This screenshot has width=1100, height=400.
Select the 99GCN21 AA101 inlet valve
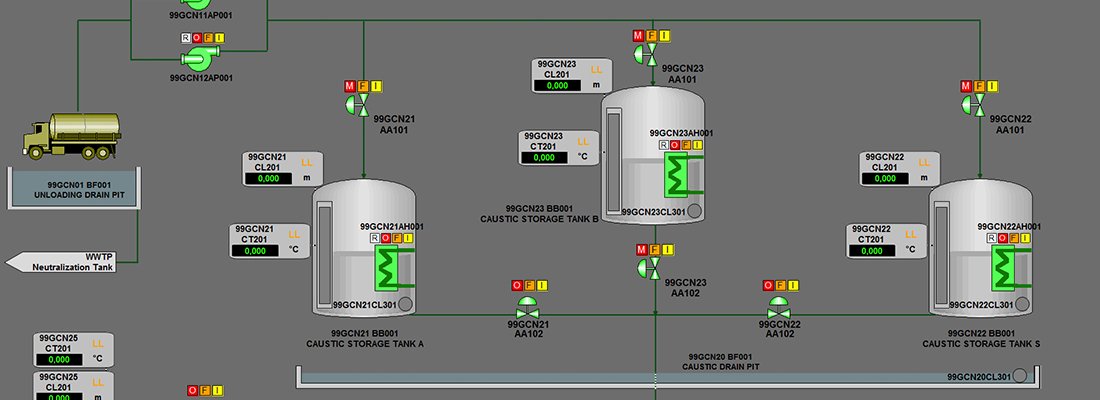coord(362,106)
